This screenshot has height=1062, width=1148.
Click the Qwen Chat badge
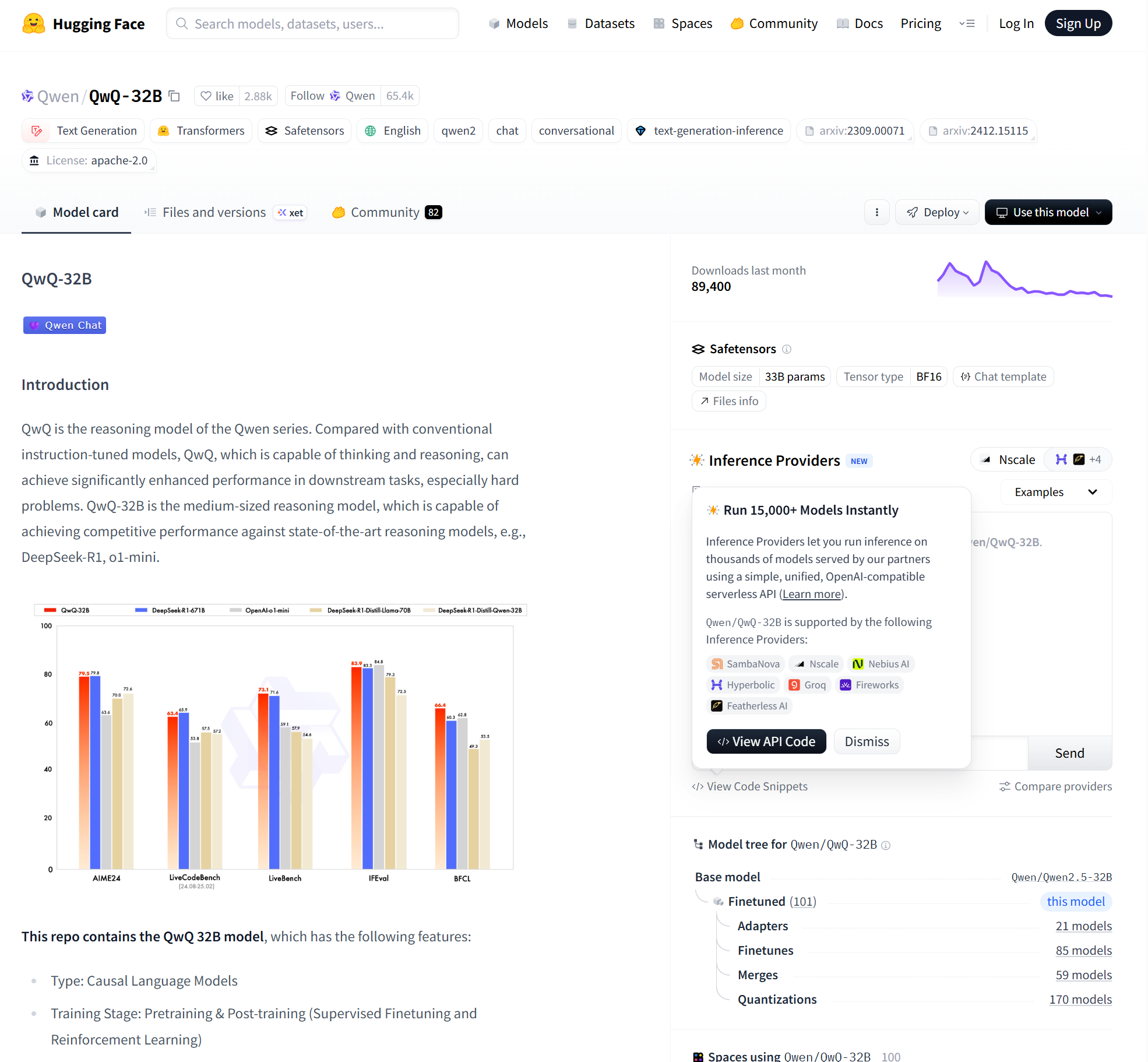click(x=65, y=325)
